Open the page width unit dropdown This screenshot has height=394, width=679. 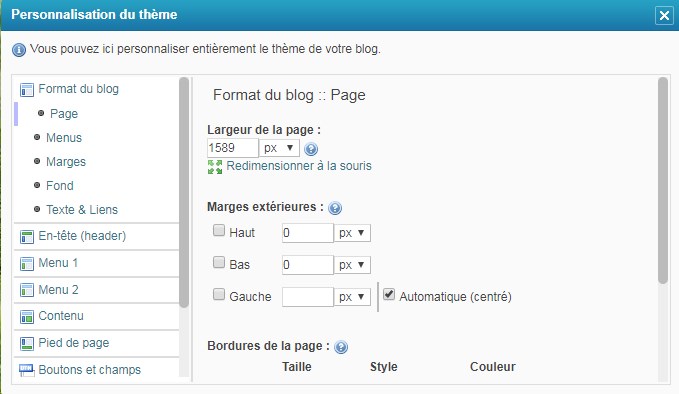point(279,148)
